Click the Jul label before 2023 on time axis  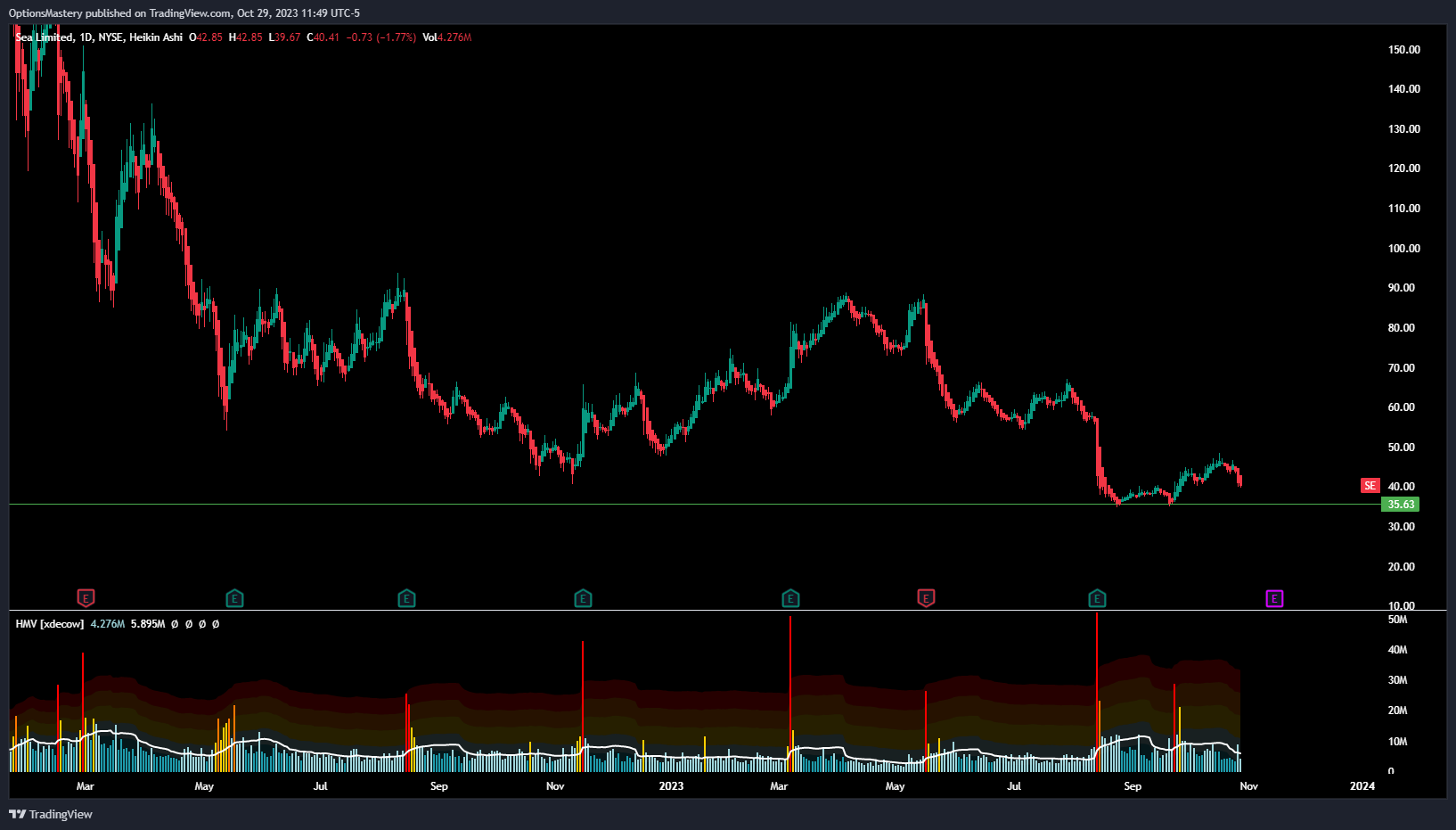321,786
